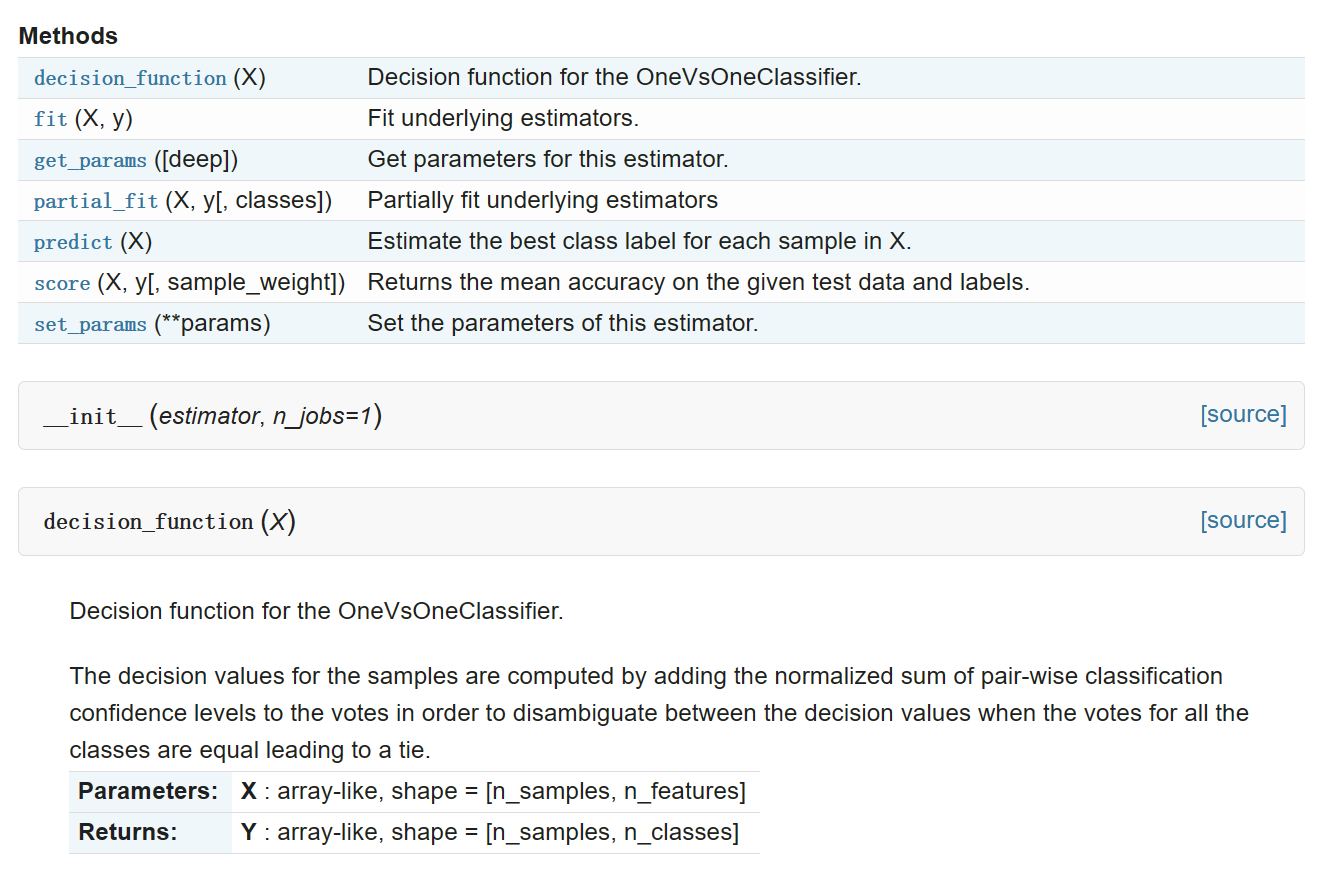The height and width of the screenshot is (874, 1330).
Task: Click the 'Fit underlying estimators.' description
Action: (x=503, y=118)
